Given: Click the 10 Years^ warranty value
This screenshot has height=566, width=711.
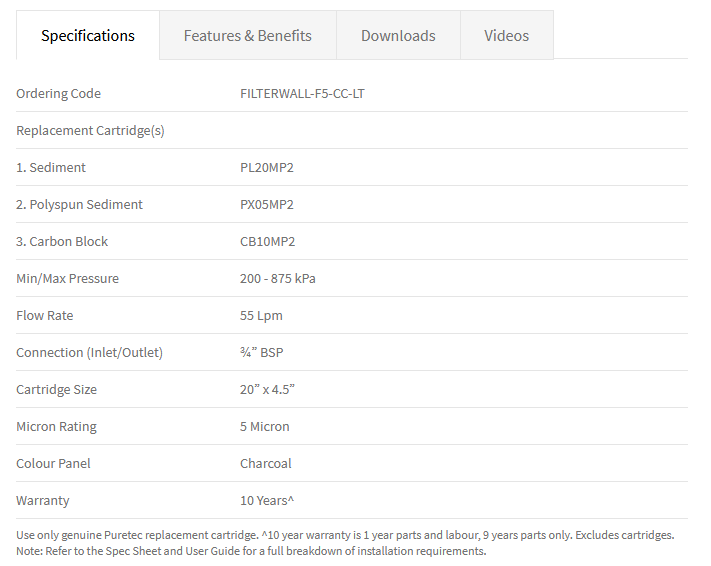Looking at the screenshot, I should (267, 501).
